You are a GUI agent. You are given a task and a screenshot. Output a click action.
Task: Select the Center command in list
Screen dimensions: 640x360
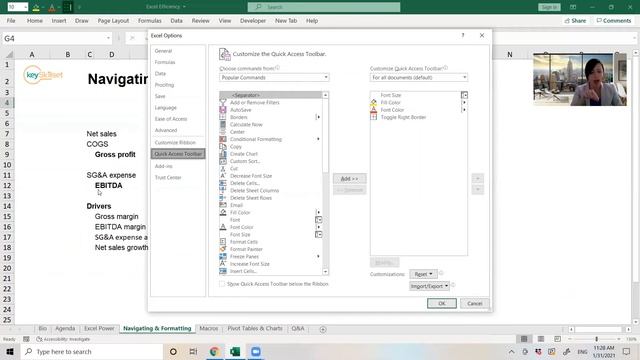[x=271, y=132]
